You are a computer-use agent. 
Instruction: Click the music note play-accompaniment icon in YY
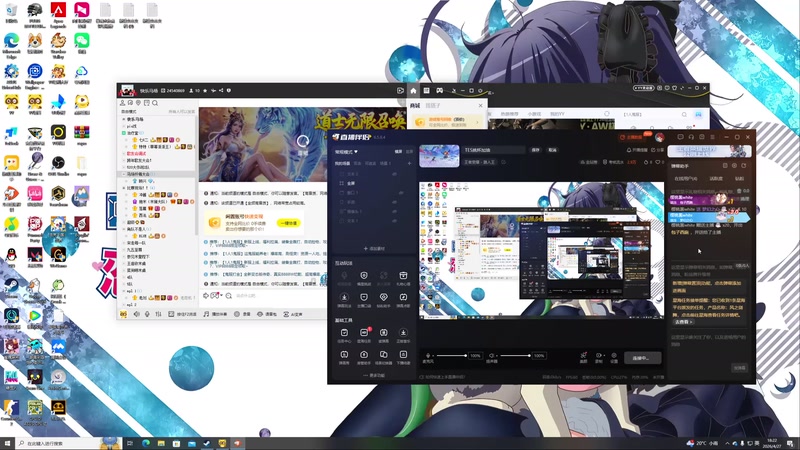pyautogui.click(x=206, y=314)
